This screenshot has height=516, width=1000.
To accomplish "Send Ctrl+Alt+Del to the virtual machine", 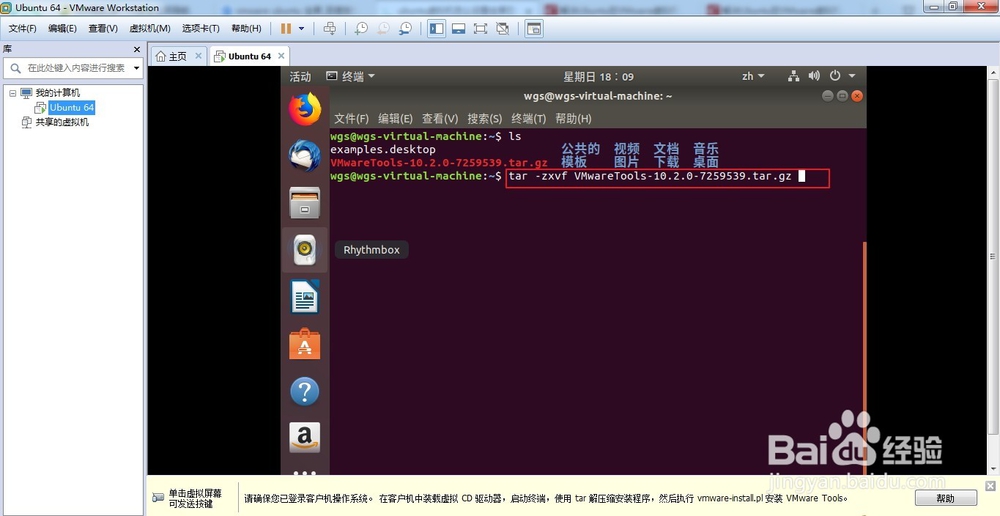I will point(330,29).
